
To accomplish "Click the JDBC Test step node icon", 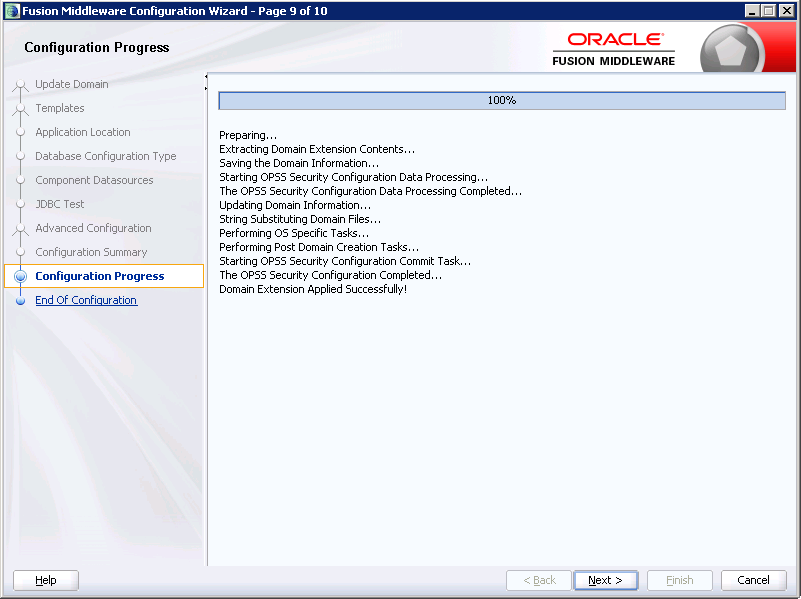I will coord(20,204).
